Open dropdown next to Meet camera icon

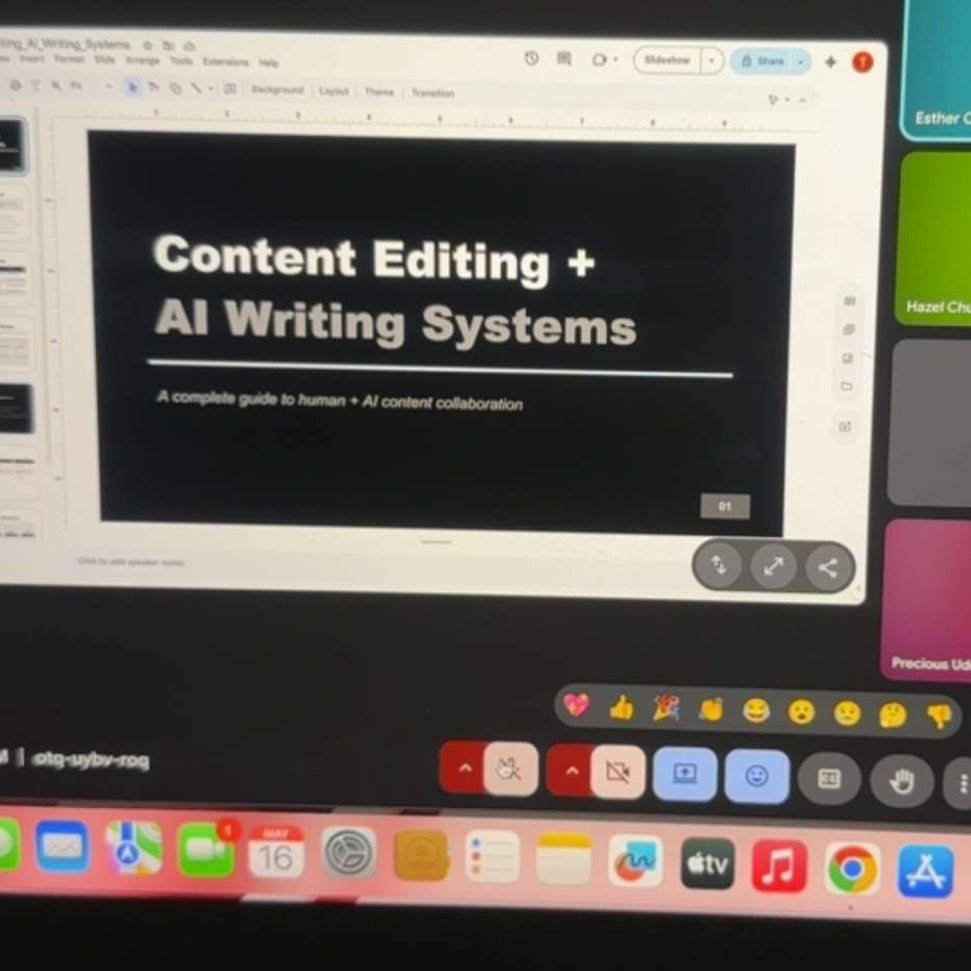pos(616,60)
